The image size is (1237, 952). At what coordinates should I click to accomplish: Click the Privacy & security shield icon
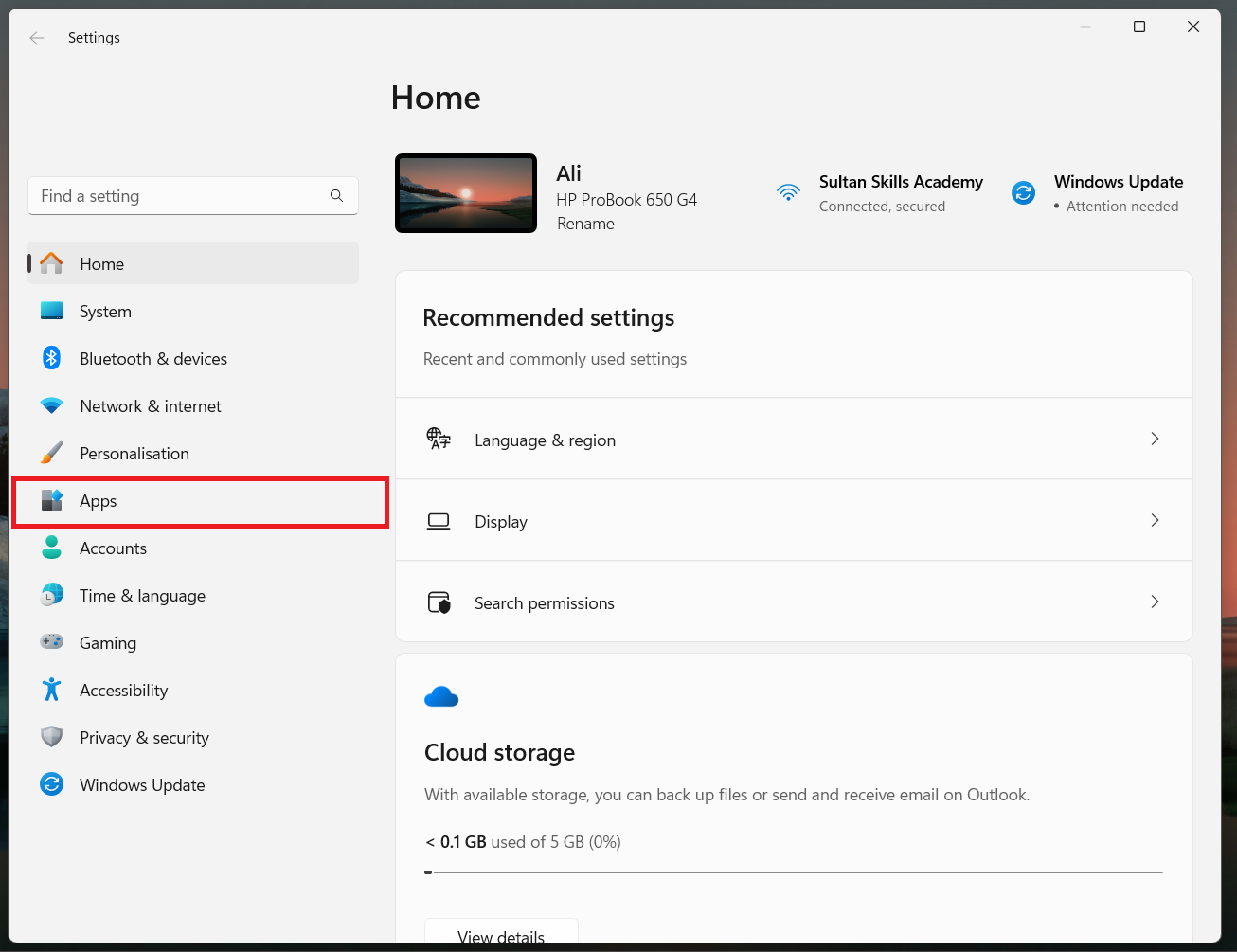[52, 737]
